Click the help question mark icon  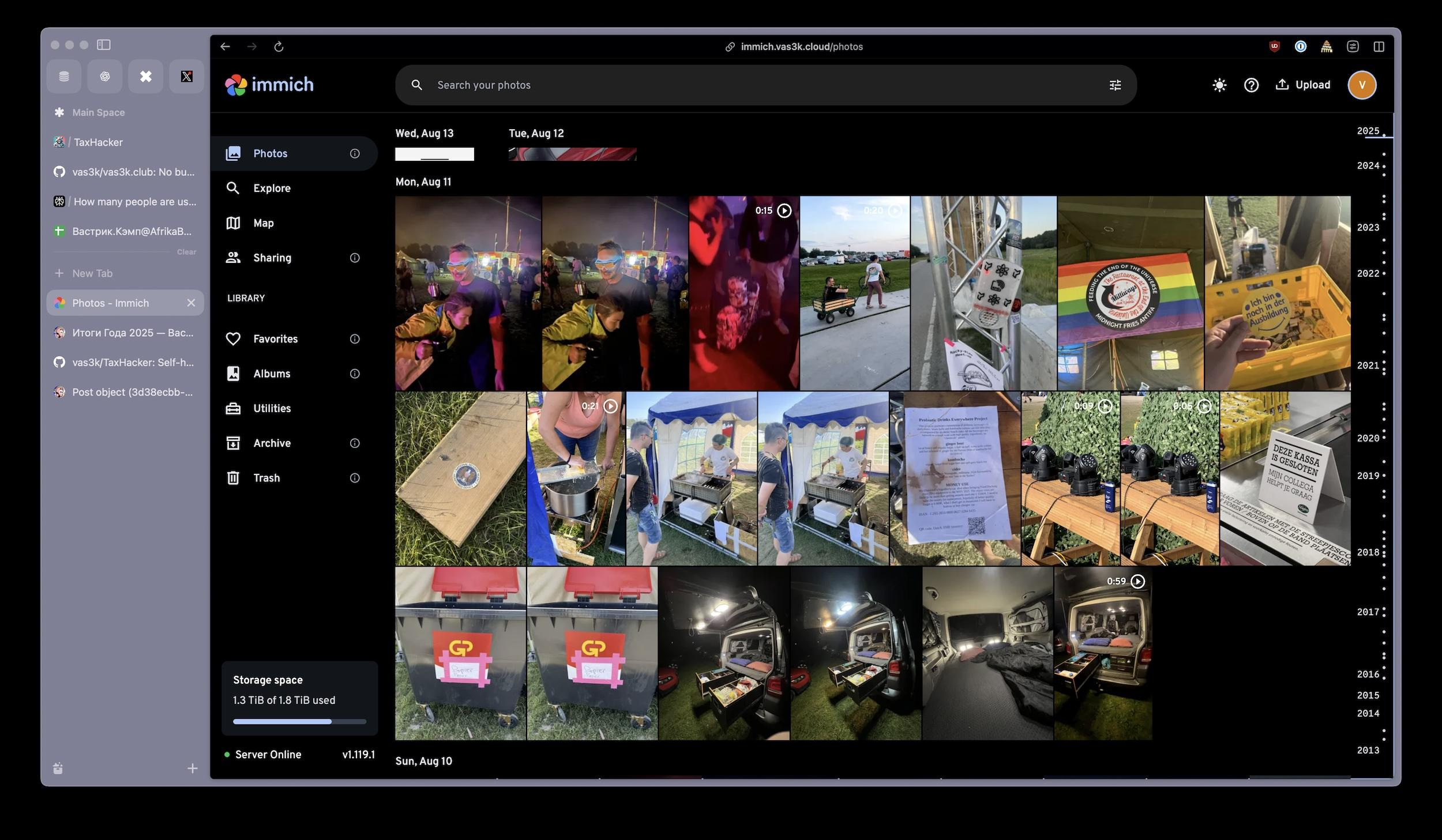[1251, 85]
